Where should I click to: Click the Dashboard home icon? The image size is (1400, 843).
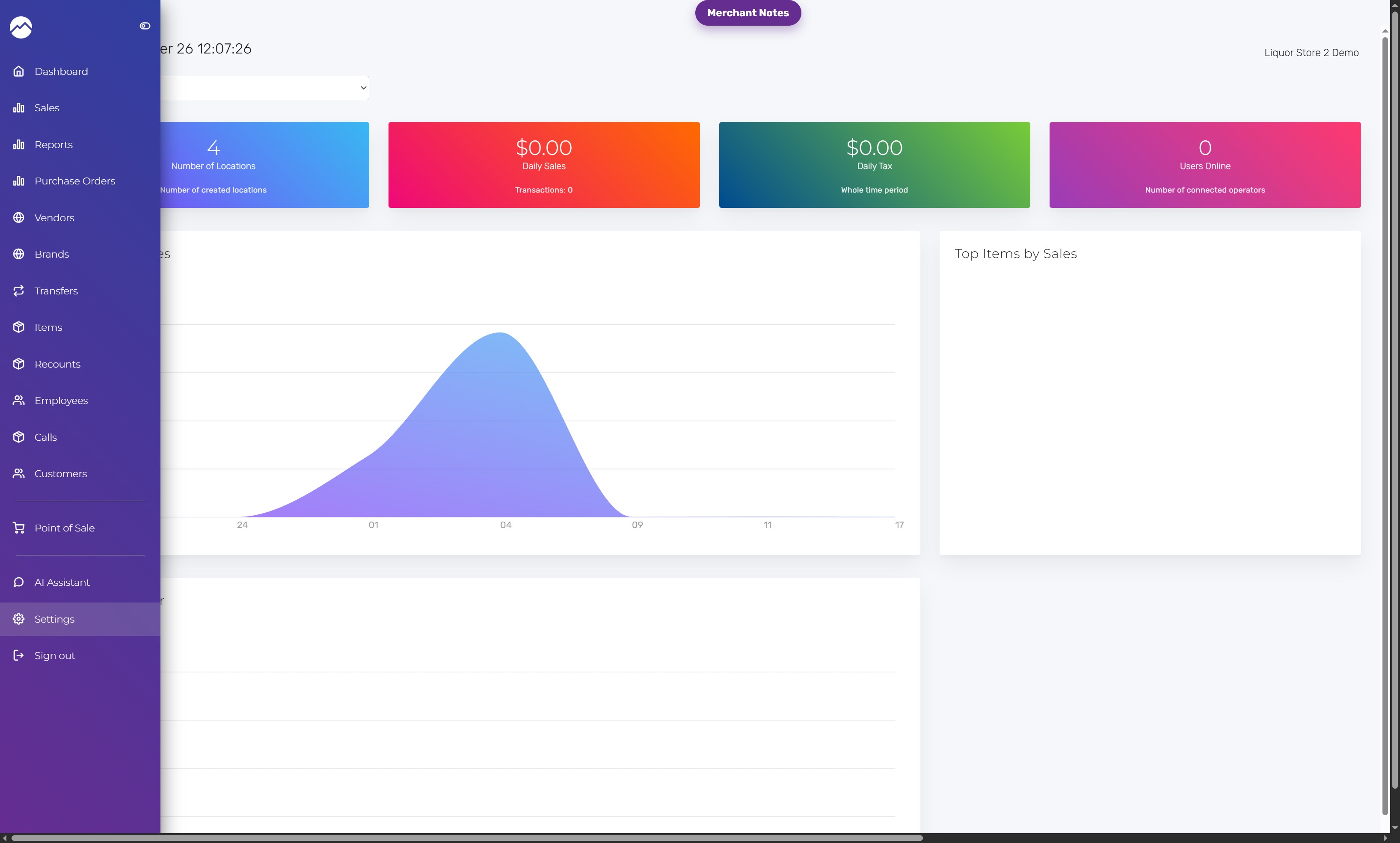[x=19, y=71]
